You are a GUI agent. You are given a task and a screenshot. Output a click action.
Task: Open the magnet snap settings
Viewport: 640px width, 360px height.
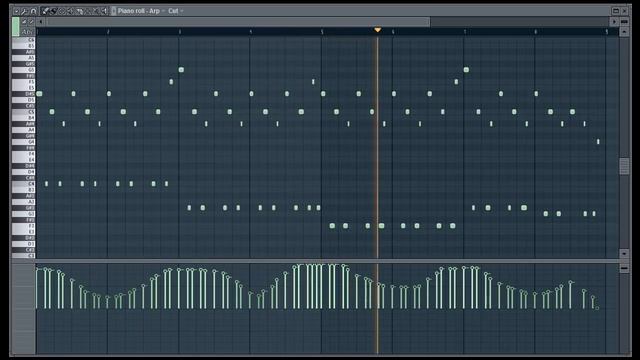click(33, 11)
